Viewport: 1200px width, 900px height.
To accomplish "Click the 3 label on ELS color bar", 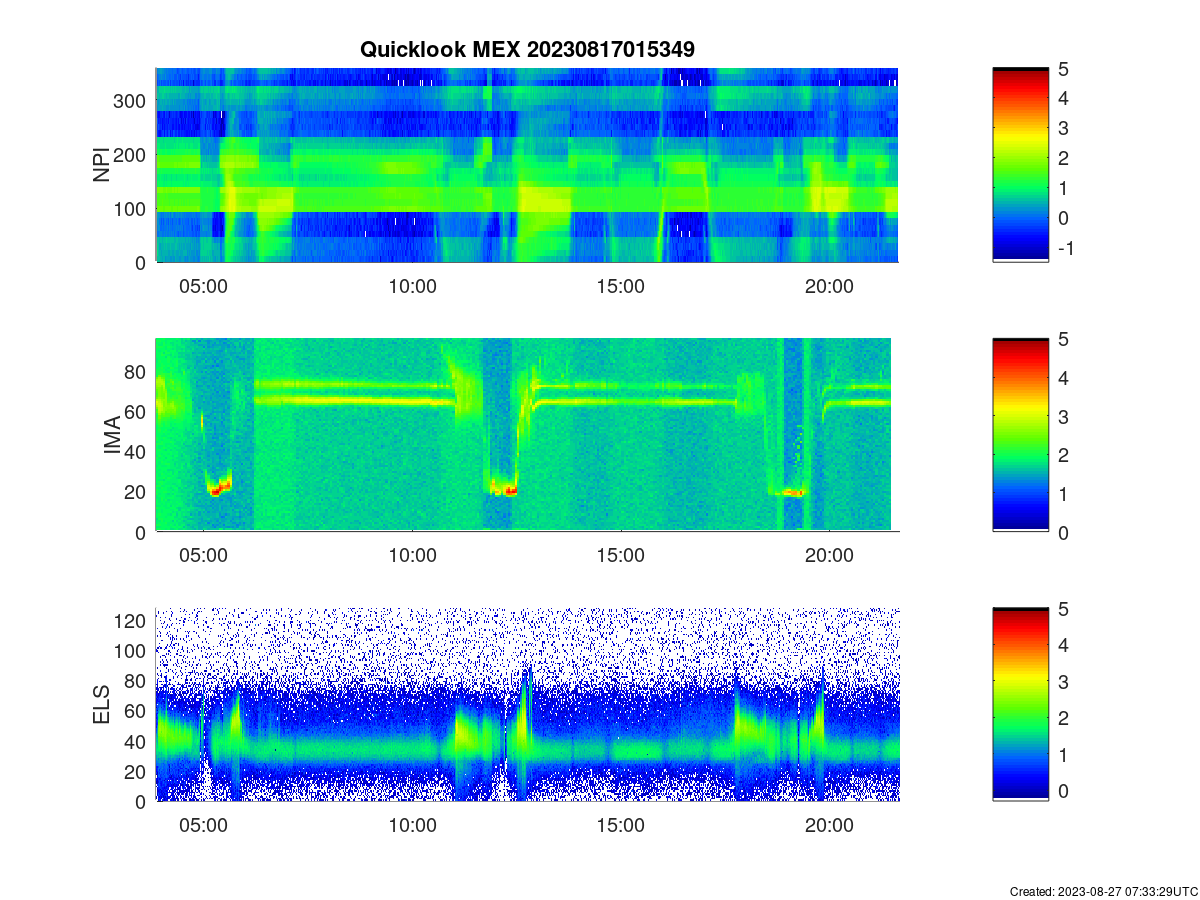I will pos(1064,682).
